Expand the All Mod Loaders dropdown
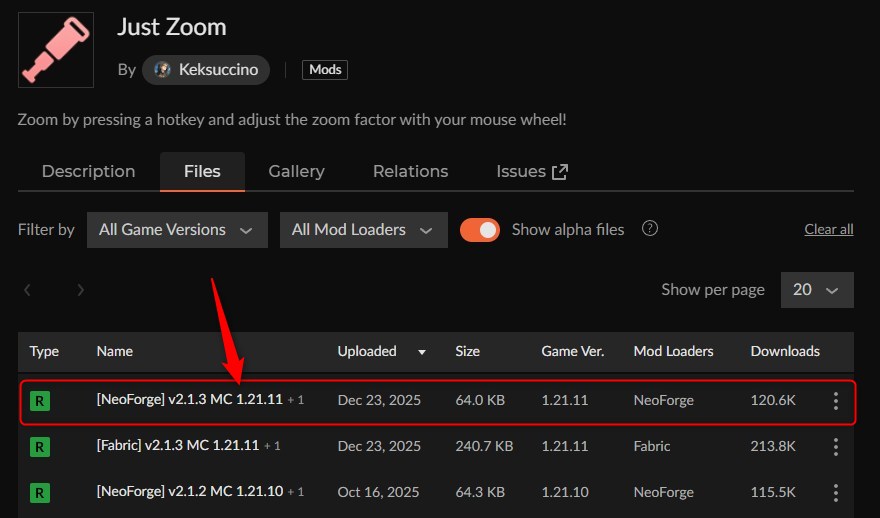This screenshot has width=880, height=518. pyautogui.click(x=364, y=230)
